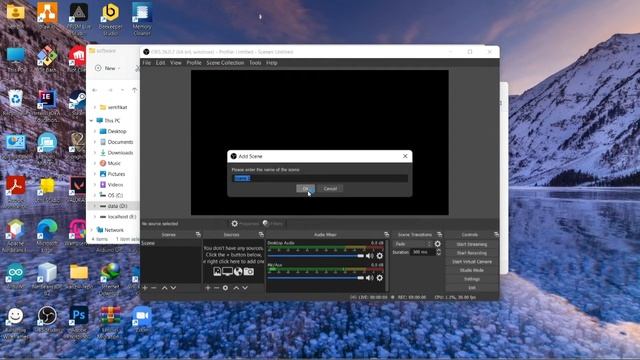The height and width of the screenshot is (360, 640).
Task: Select OBS Studio desktop shortcut
Action: (47, 320)
